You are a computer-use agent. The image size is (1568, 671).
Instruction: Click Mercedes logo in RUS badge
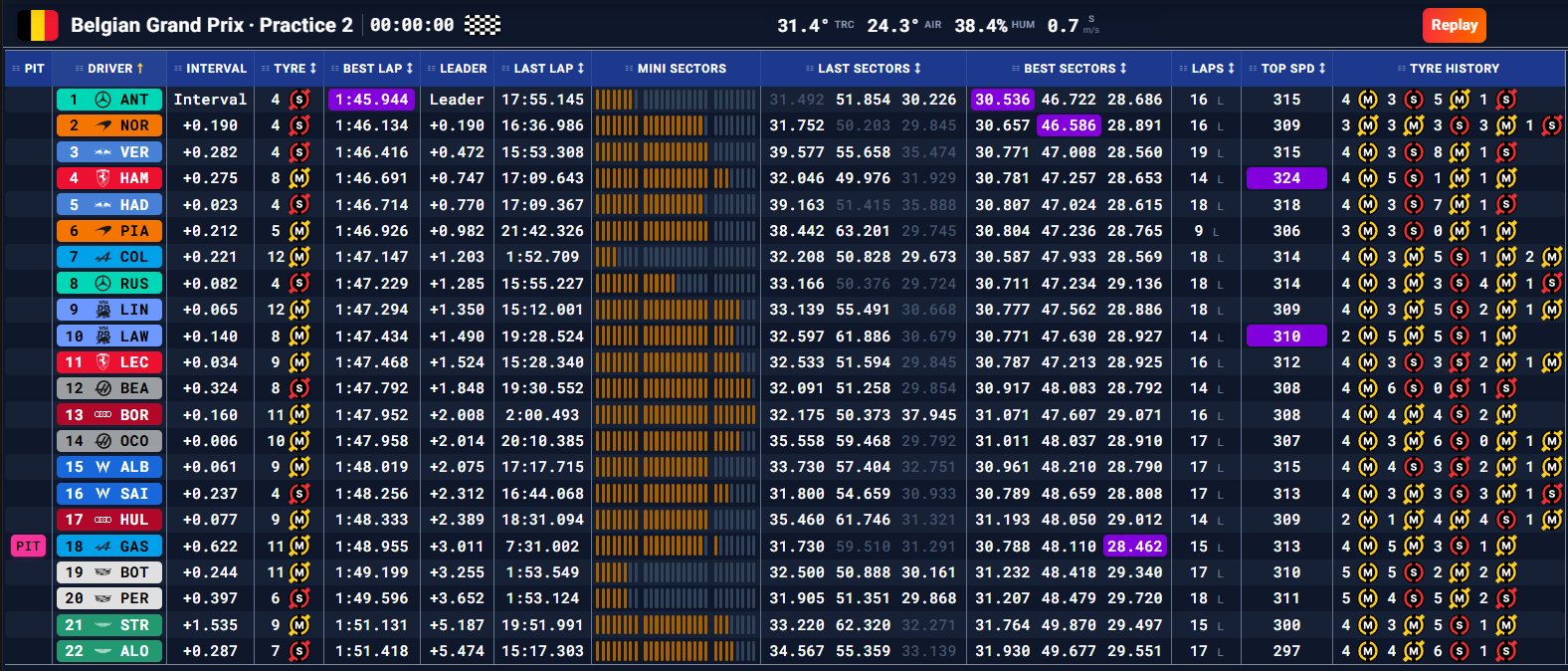(x=102, y=284)
